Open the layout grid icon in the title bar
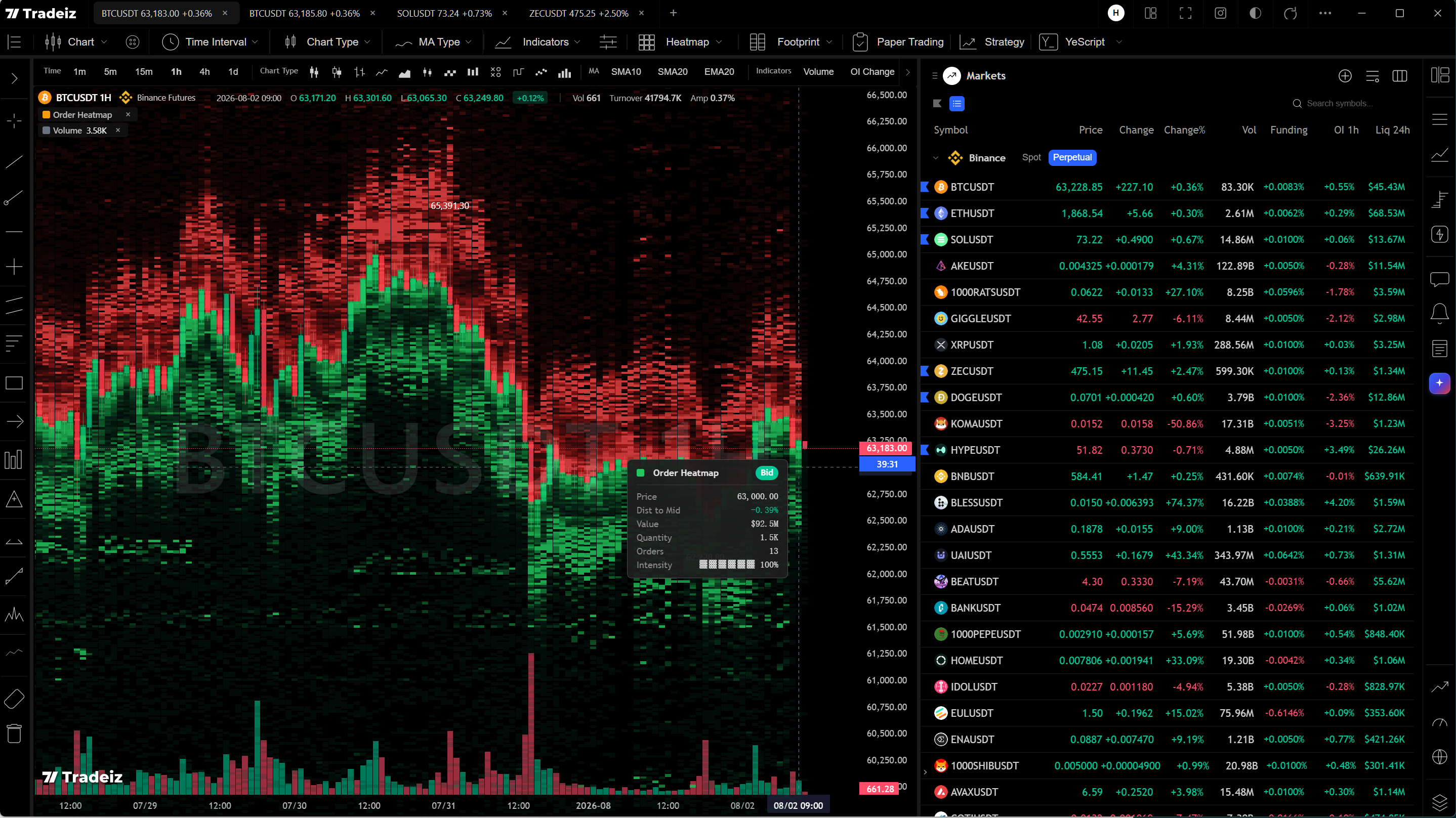Viewport: 1456px width, 818px height. (1151, 13)
